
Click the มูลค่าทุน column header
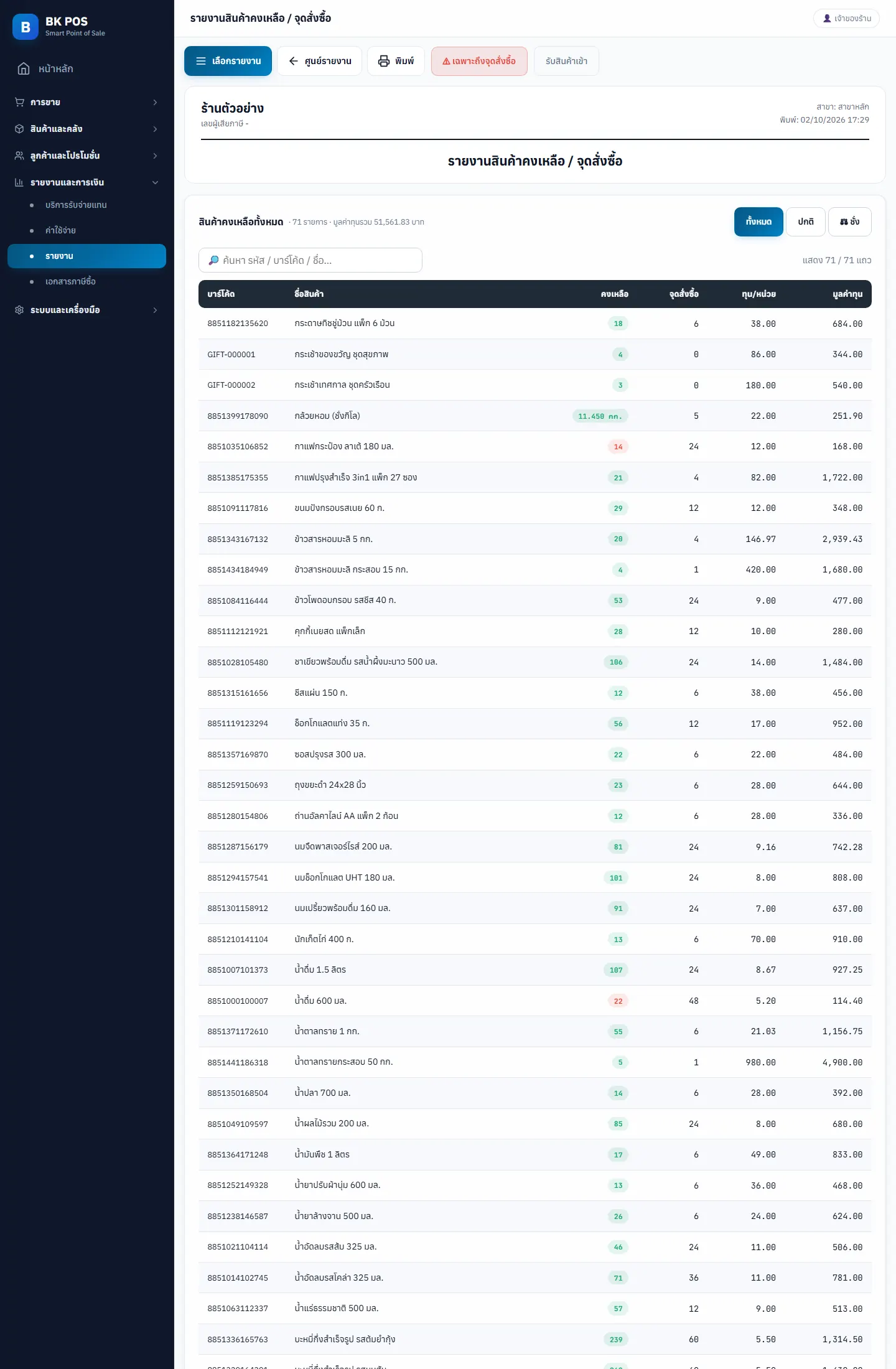coord(847,294)
